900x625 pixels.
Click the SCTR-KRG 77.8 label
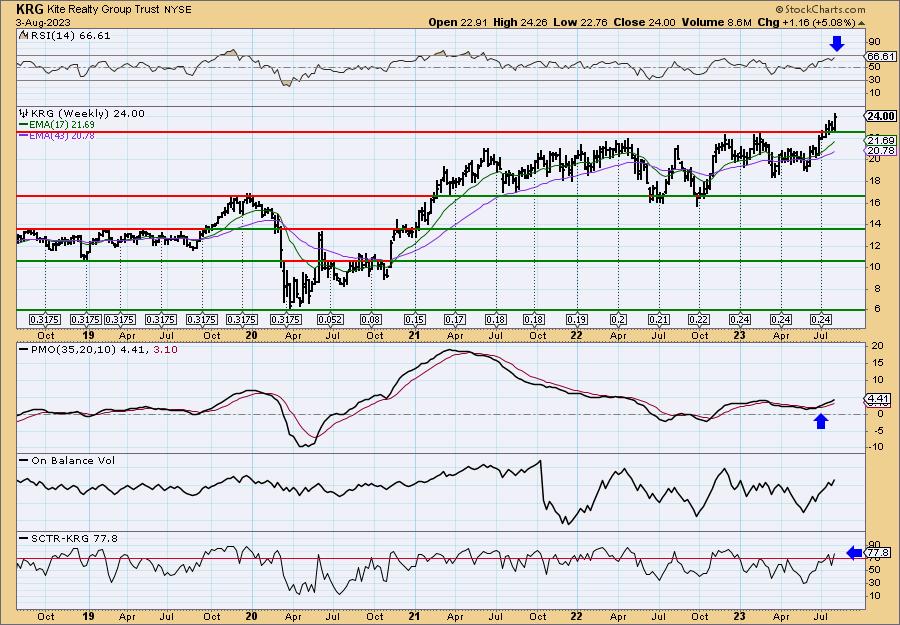pos(75,538)
